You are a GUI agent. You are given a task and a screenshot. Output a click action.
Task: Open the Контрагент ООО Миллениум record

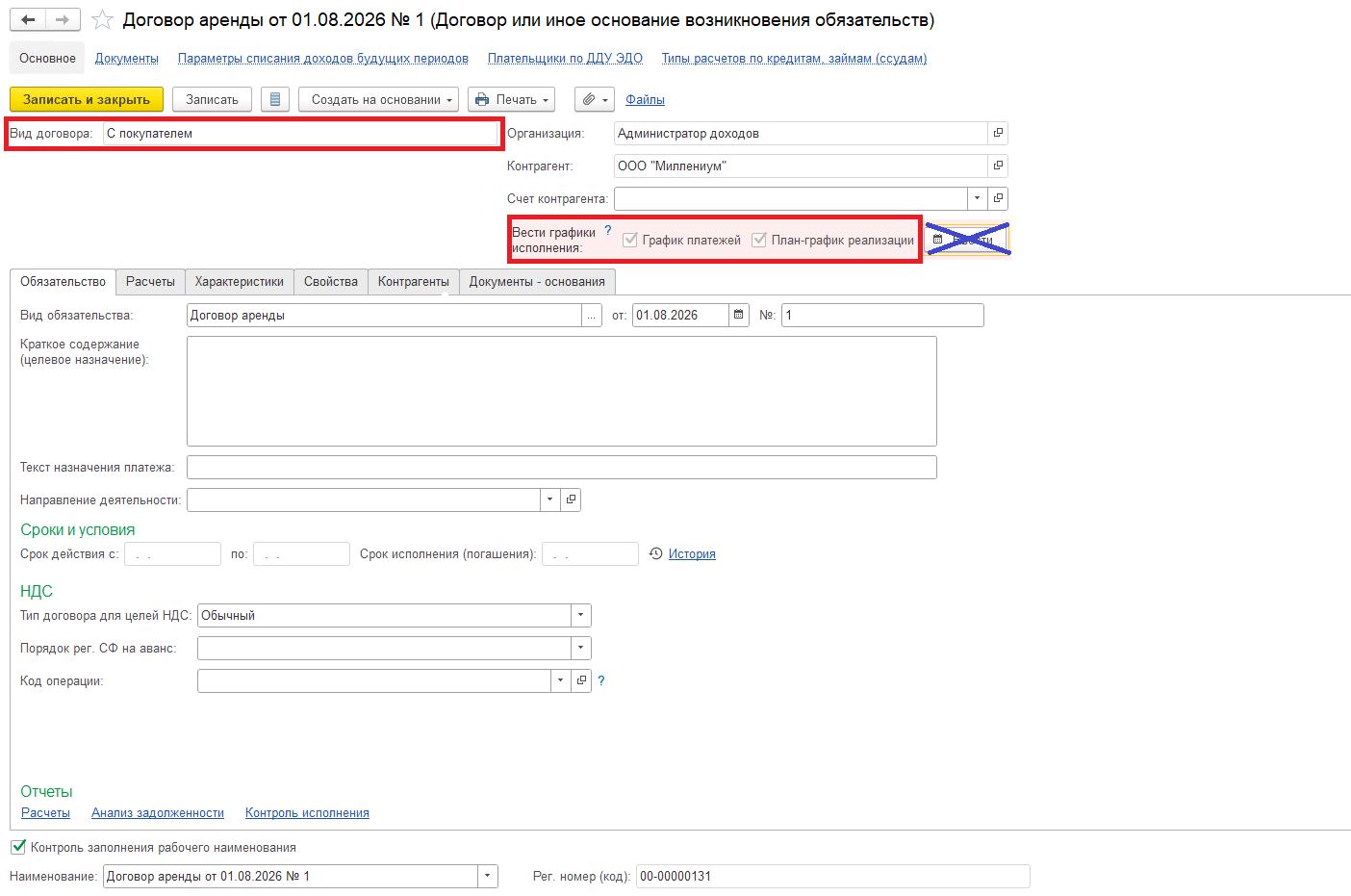tap(998, 166)
